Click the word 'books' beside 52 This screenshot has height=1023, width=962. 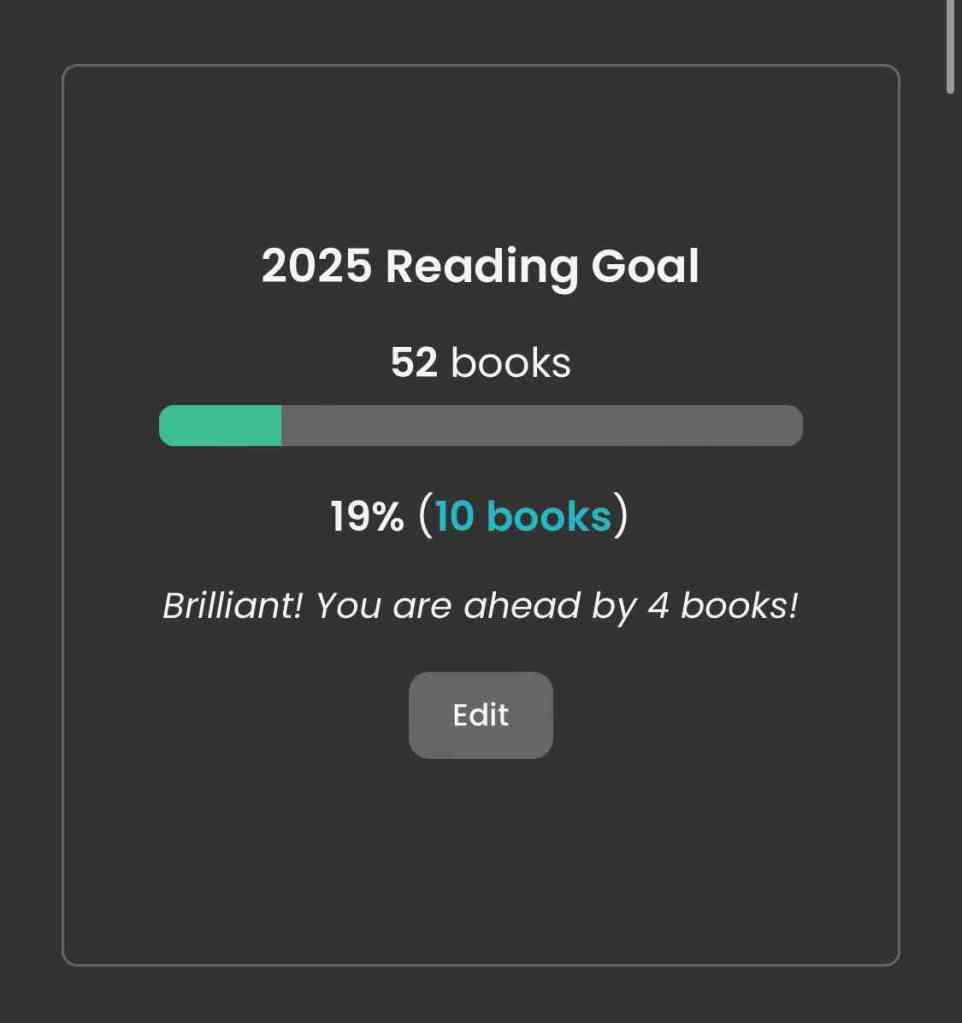[511, 363]
